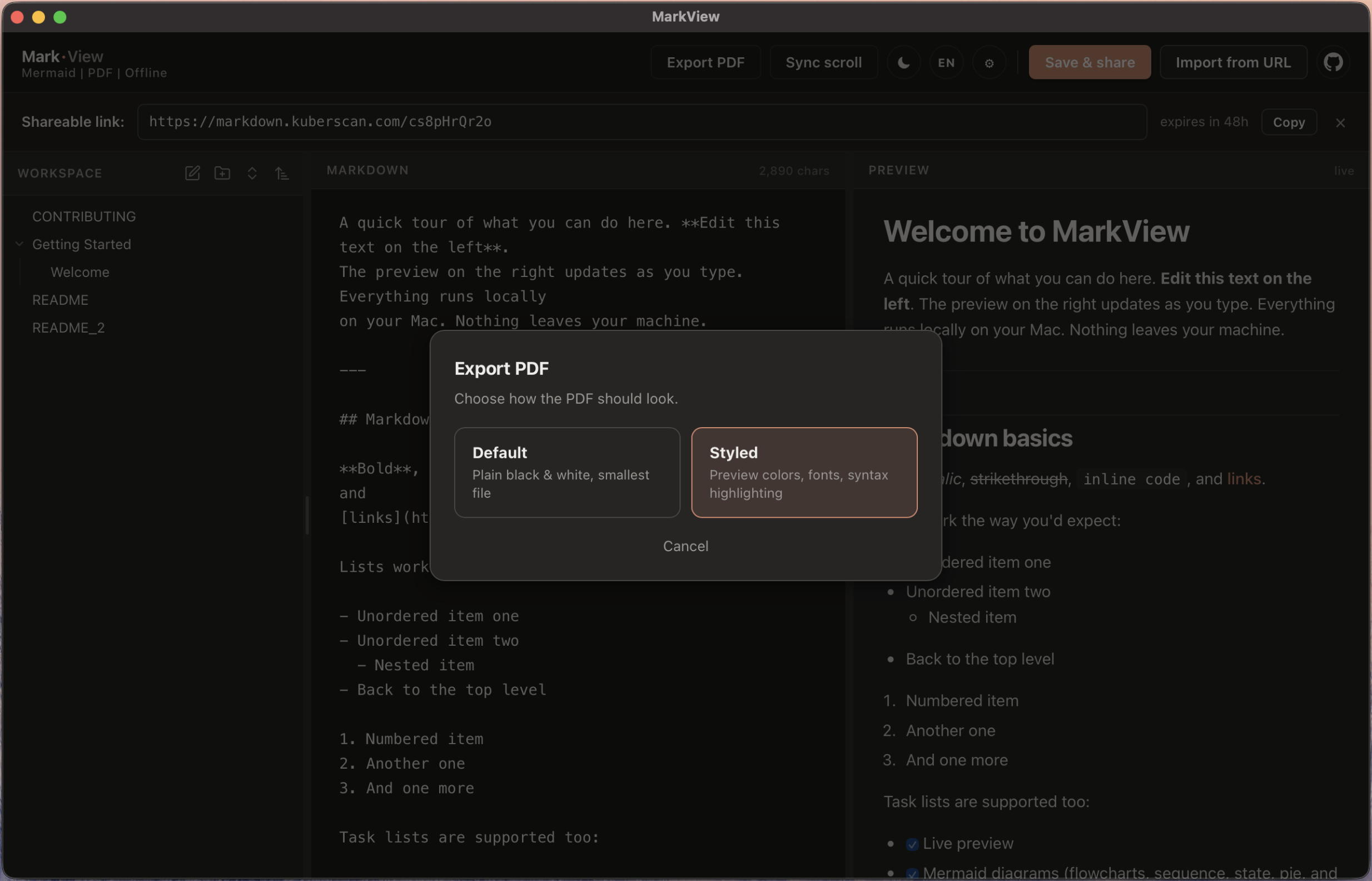Toggle the Live preview task checkbox
1372x881 pixels.
point(912,844)
